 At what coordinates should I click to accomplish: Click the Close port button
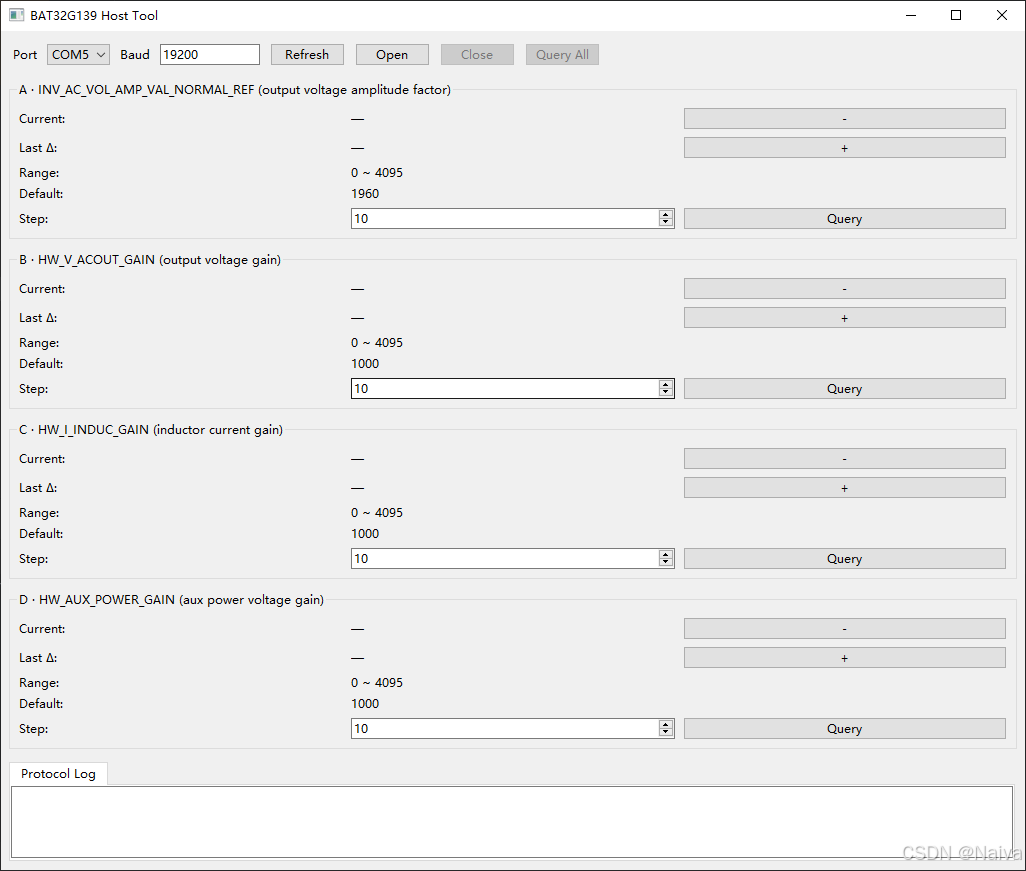pos(477,55)
